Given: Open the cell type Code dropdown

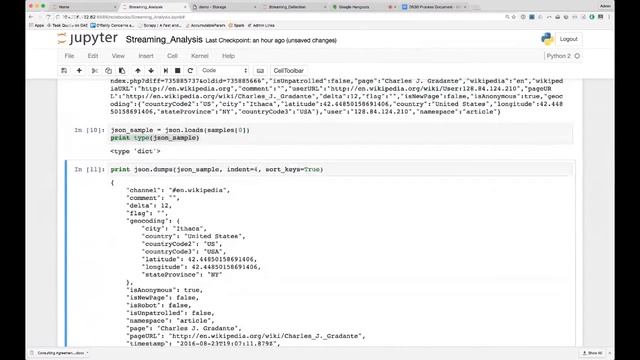Looking at the screenshot, I should (x=224, y=71).
